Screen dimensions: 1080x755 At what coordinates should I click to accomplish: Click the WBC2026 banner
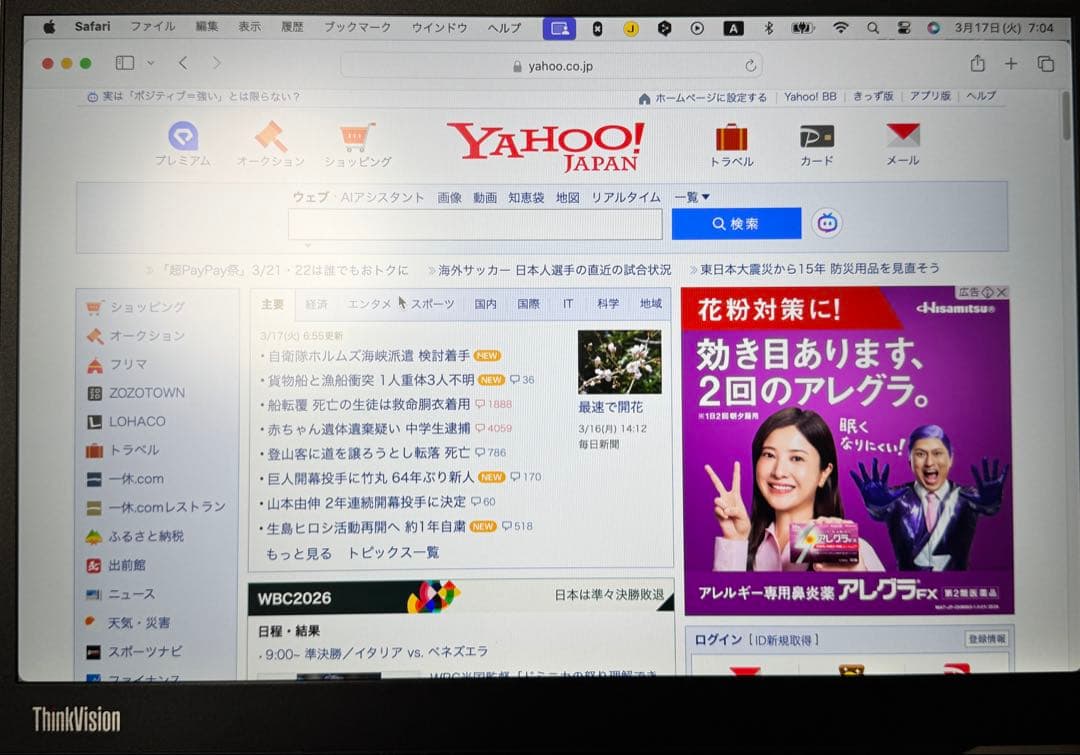(460, 597)
